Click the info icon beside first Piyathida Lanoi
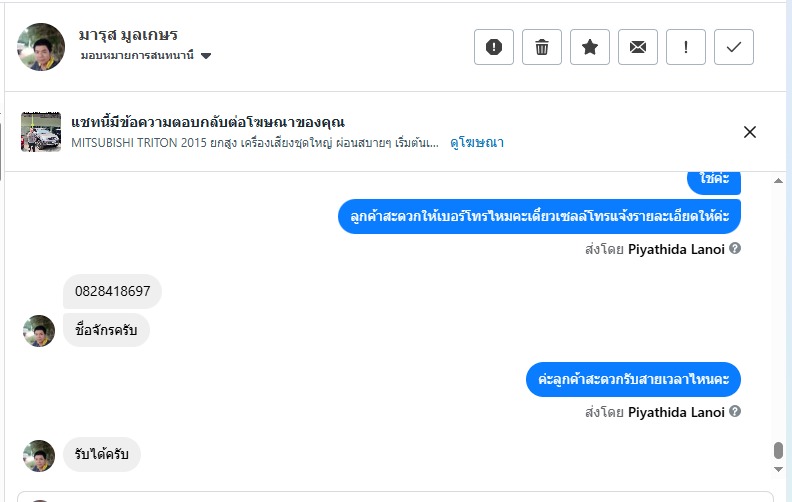This screenshot has width=792, height=502. coord(735,248)
